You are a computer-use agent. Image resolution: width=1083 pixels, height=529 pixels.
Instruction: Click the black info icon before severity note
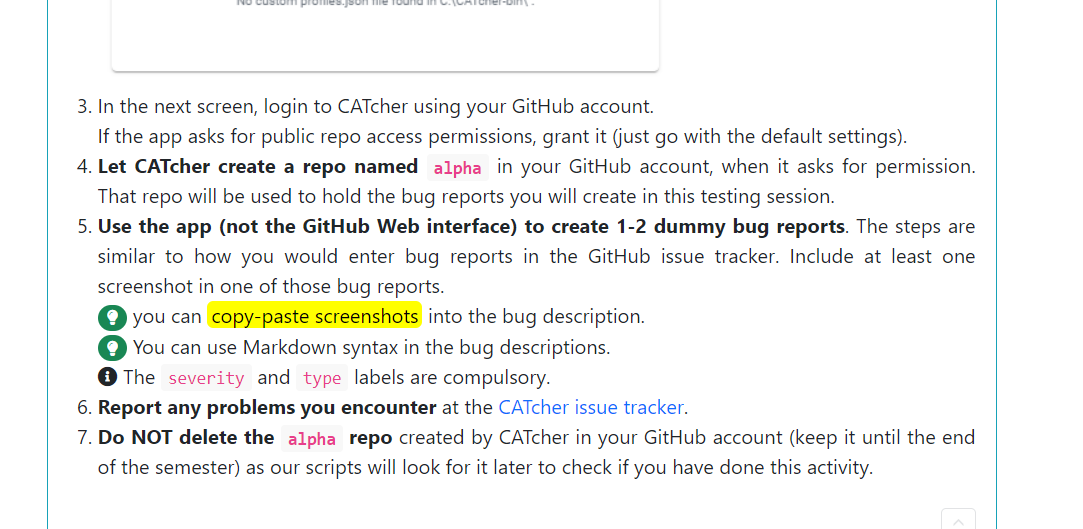click(x=107, y=377)
